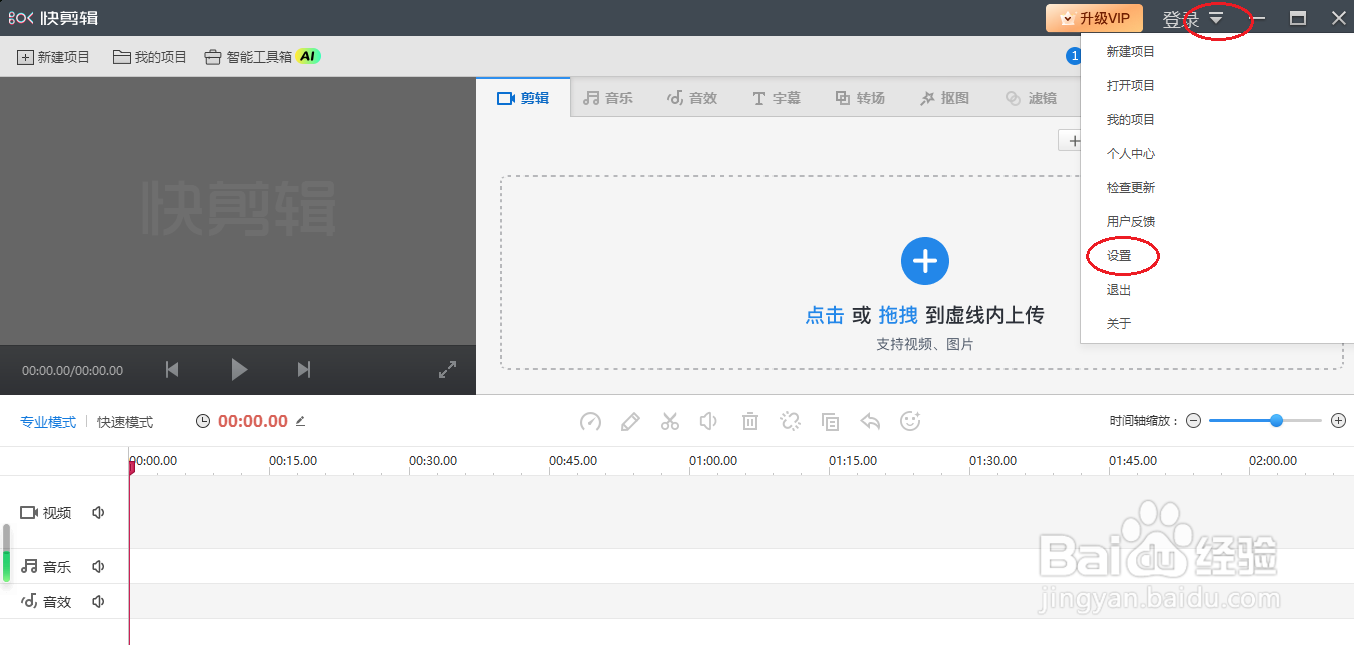The image size is (1354, 645).
Task: Select the 音效 track label
Action: 46,601
